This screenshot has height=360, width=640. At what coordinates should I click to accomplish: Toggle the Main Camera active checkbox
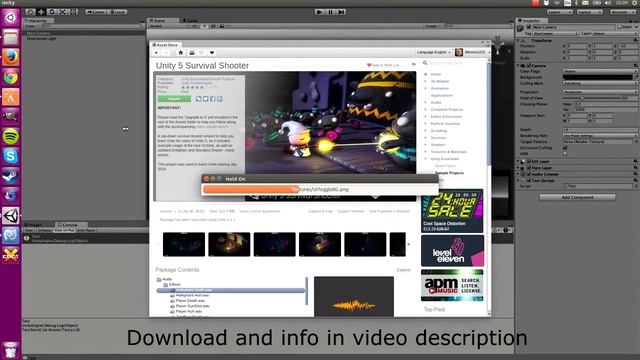(529, 27)
